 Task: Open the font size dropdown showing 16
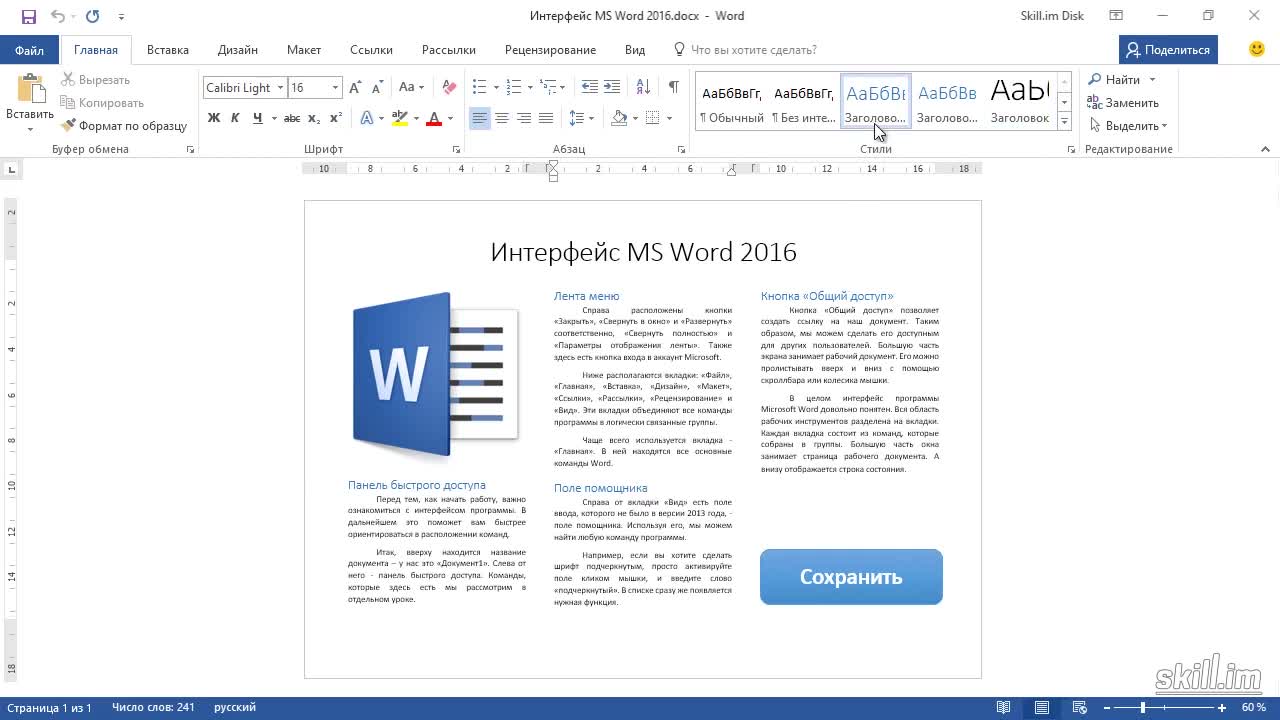(336, 88)
